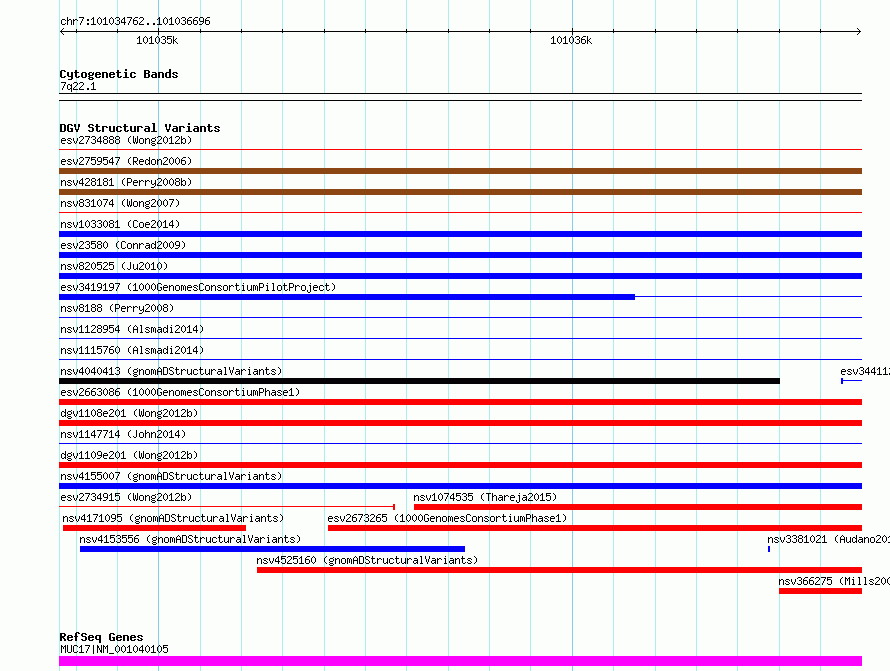Click the red nsv4171095 variant bar

[x=154, y=528]
